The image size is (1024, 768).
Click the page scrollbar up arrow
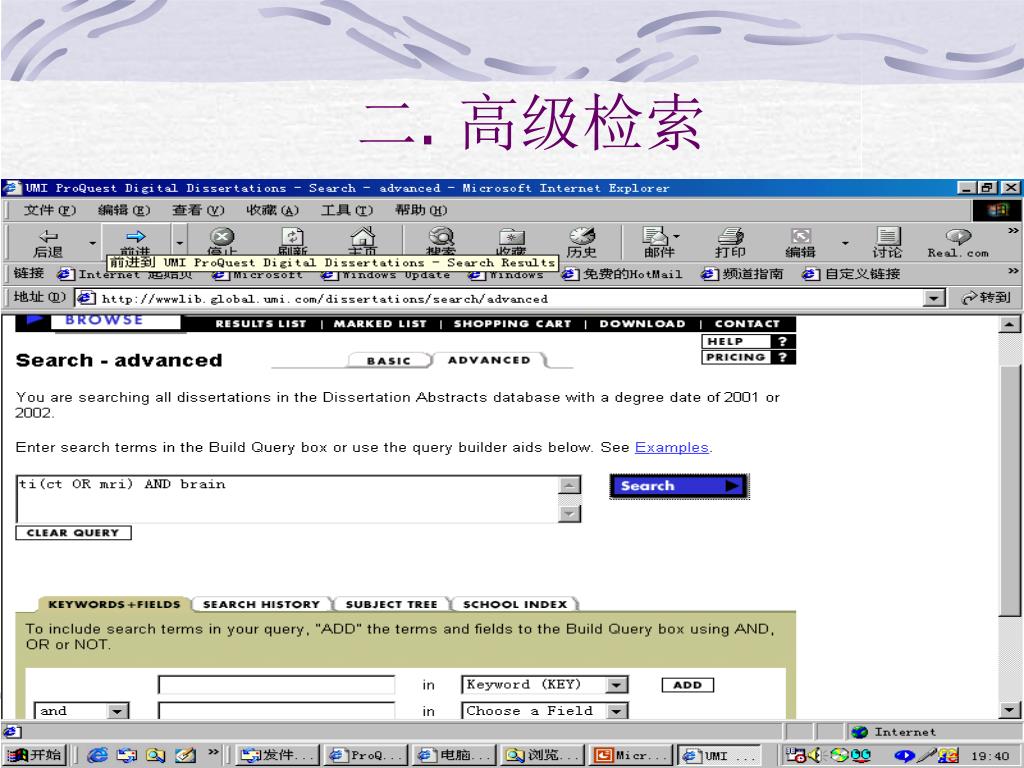click(1010, 323)
